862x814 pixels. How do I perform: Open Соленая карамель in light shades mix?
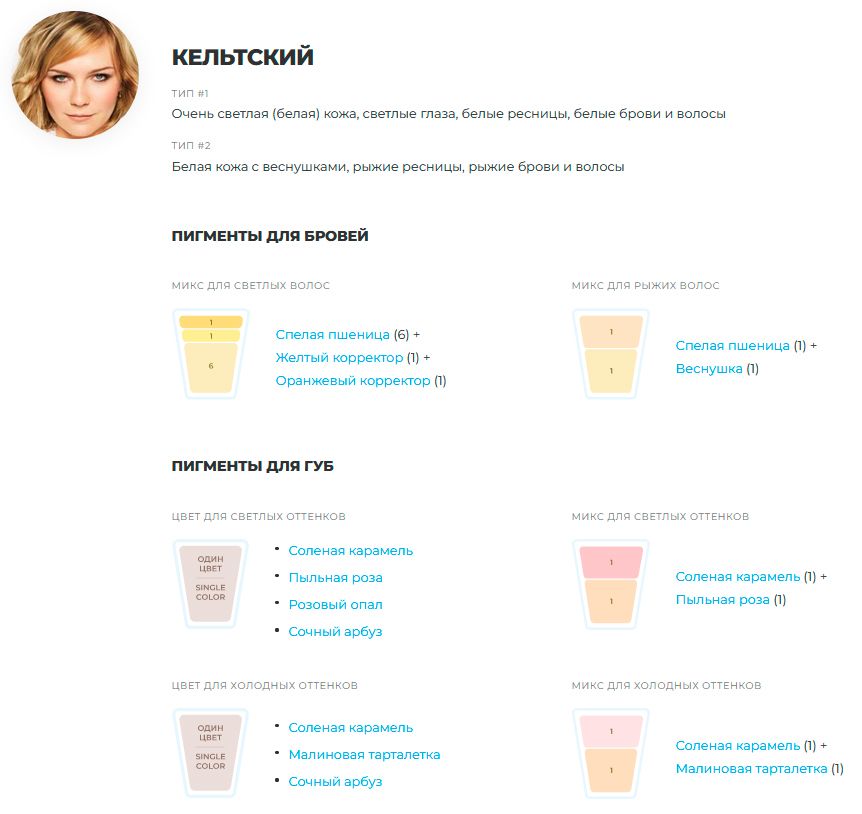738,577
